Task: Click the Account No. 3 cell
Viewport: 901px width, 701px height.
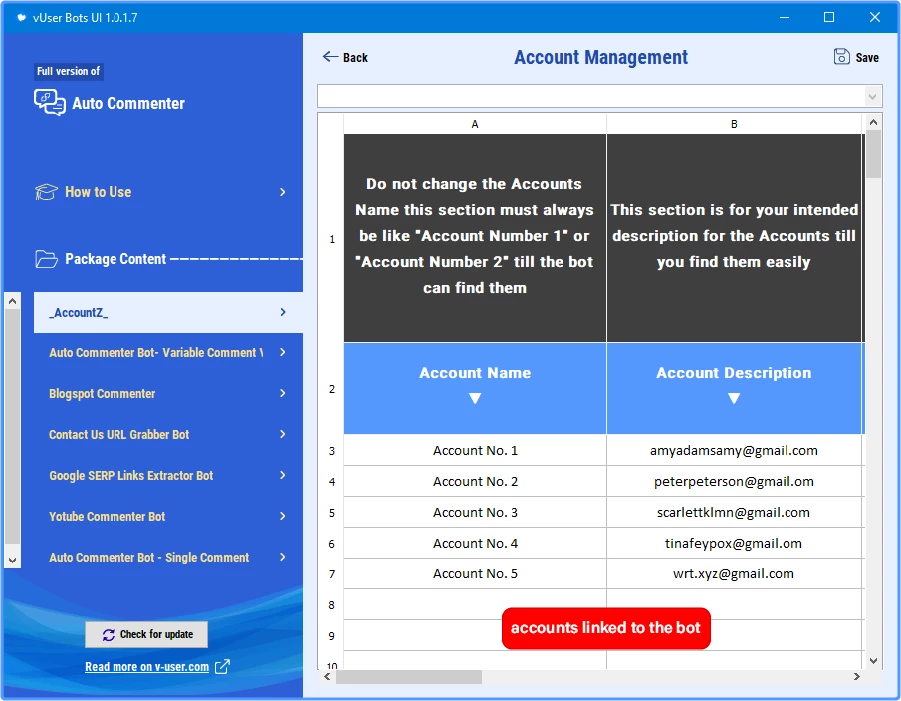Action: [x=475, y=513]
